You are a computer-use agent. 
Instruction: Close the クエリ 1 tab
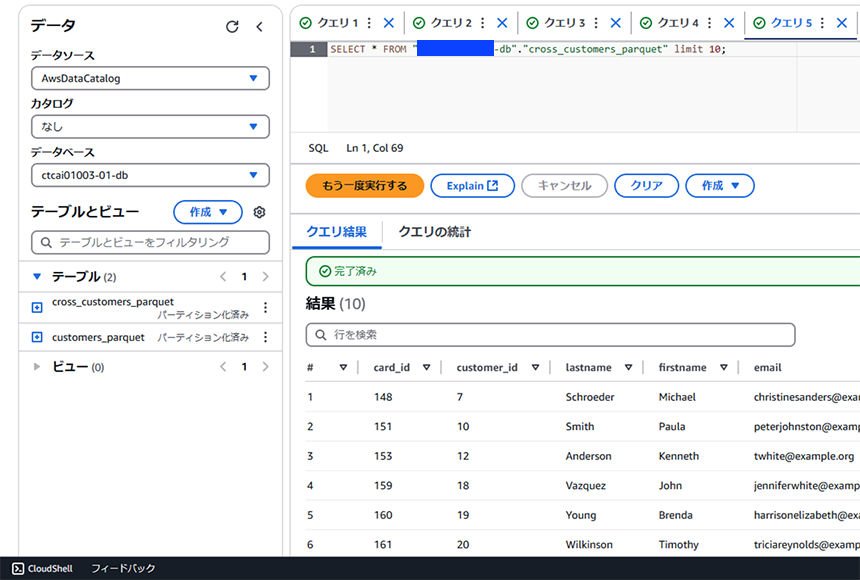389,22
